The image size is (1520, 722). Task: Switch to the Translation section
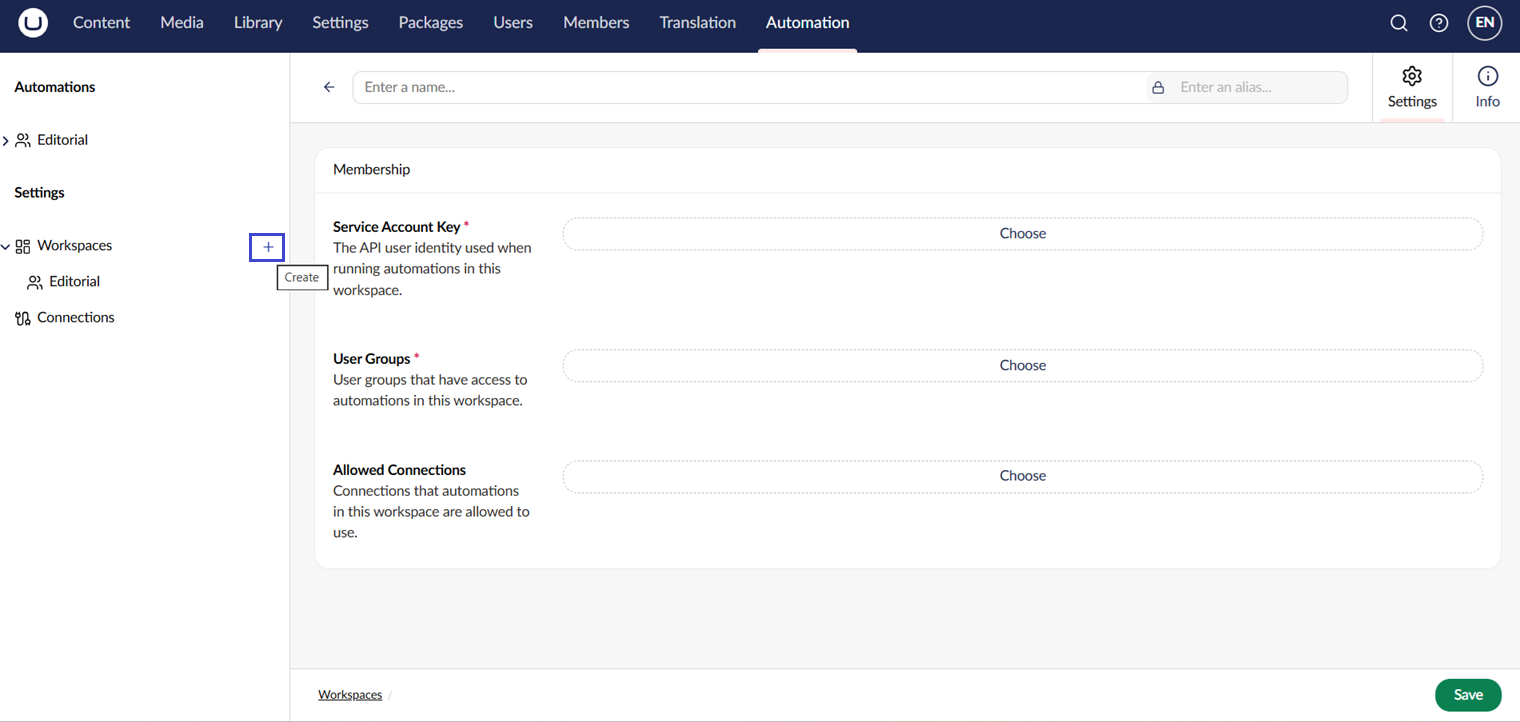coord(698,22)
